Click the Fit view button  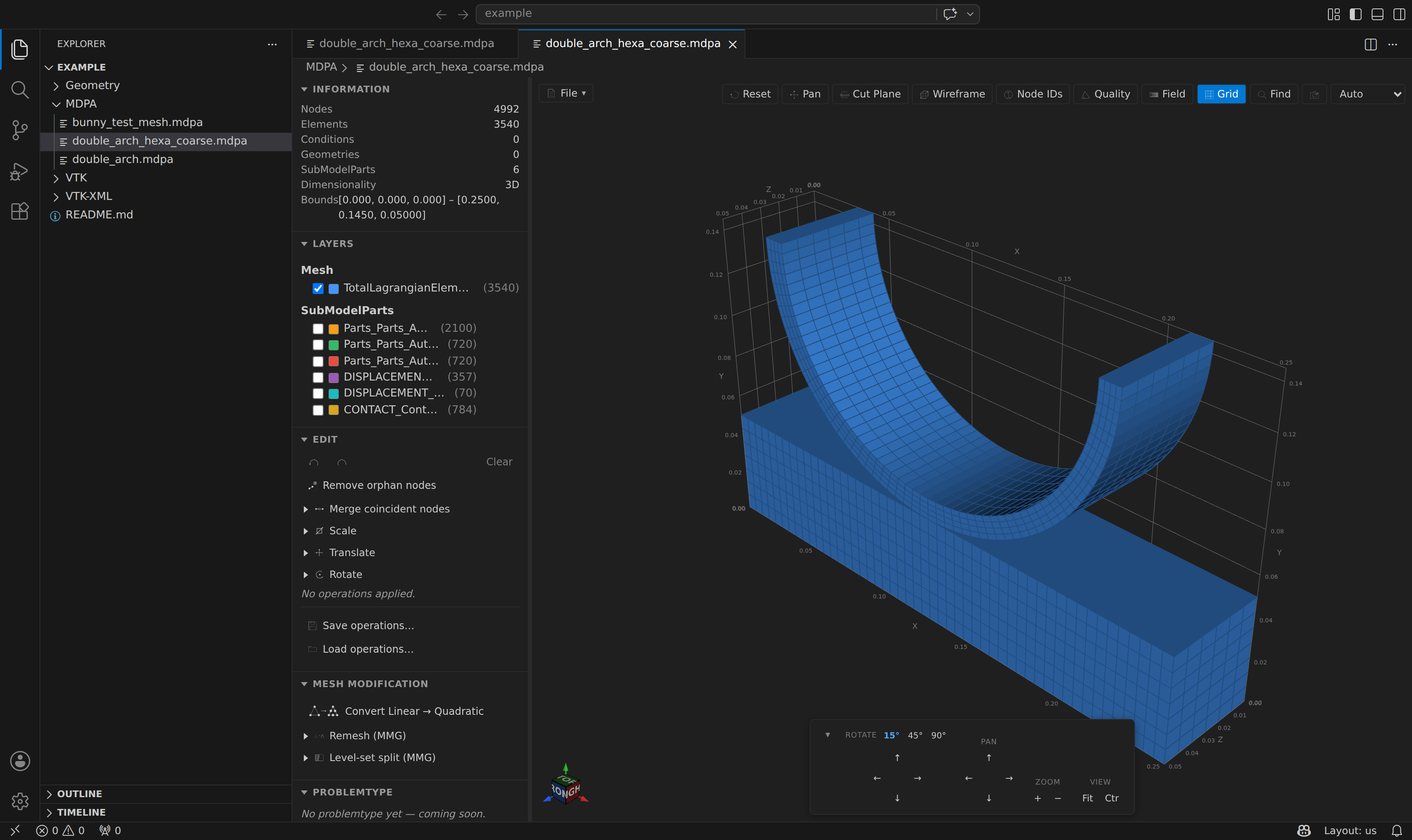point(1088,798)
